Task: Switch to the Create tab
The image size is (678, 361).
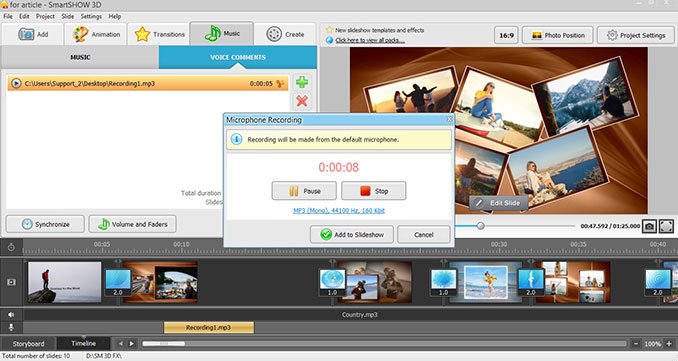Action: (285, 34)
